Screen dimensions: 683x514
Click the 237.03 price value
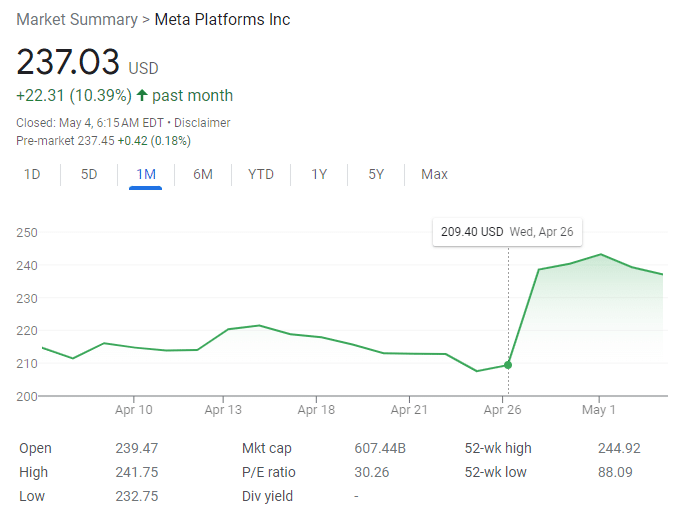point(68,61)
